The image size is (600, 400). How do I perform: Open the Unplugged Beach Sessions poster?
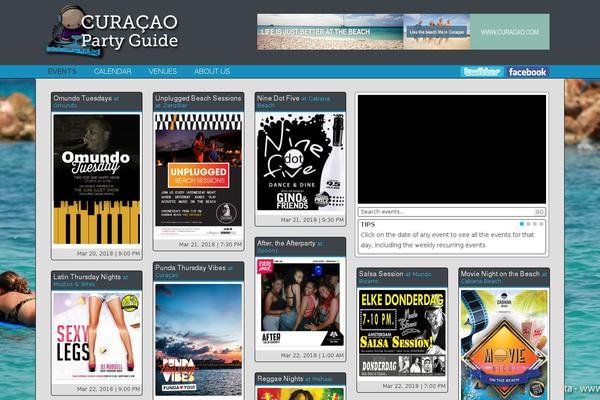[x=199, y=175]
